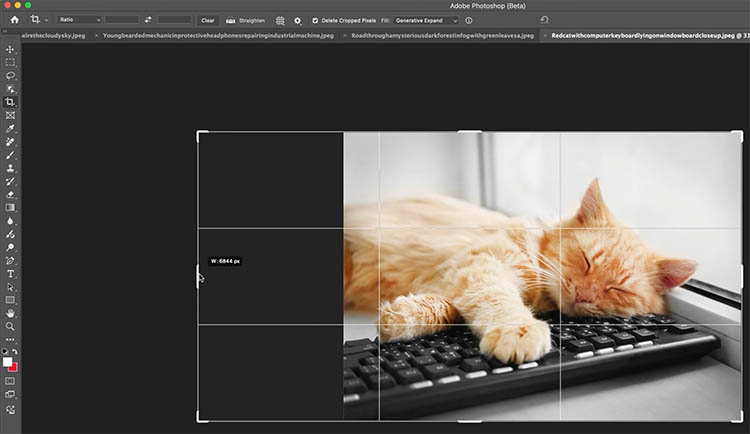The width and height of the screenshot is (750, 434).
Task: Click the crop height ratio field
Action: (x=174, y=20)
